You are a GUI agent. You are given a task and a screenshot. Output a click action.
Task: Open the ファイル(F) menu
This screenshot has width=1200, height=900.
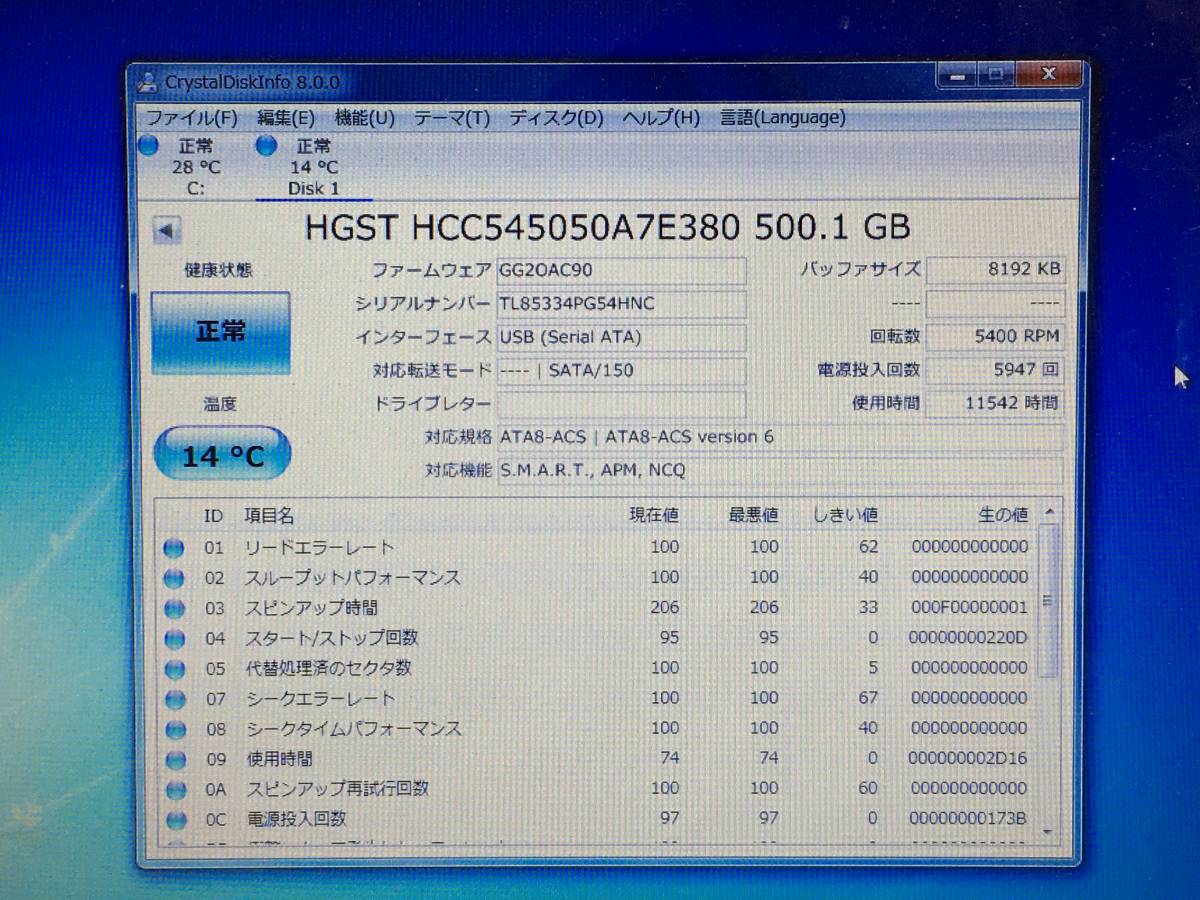191,117
